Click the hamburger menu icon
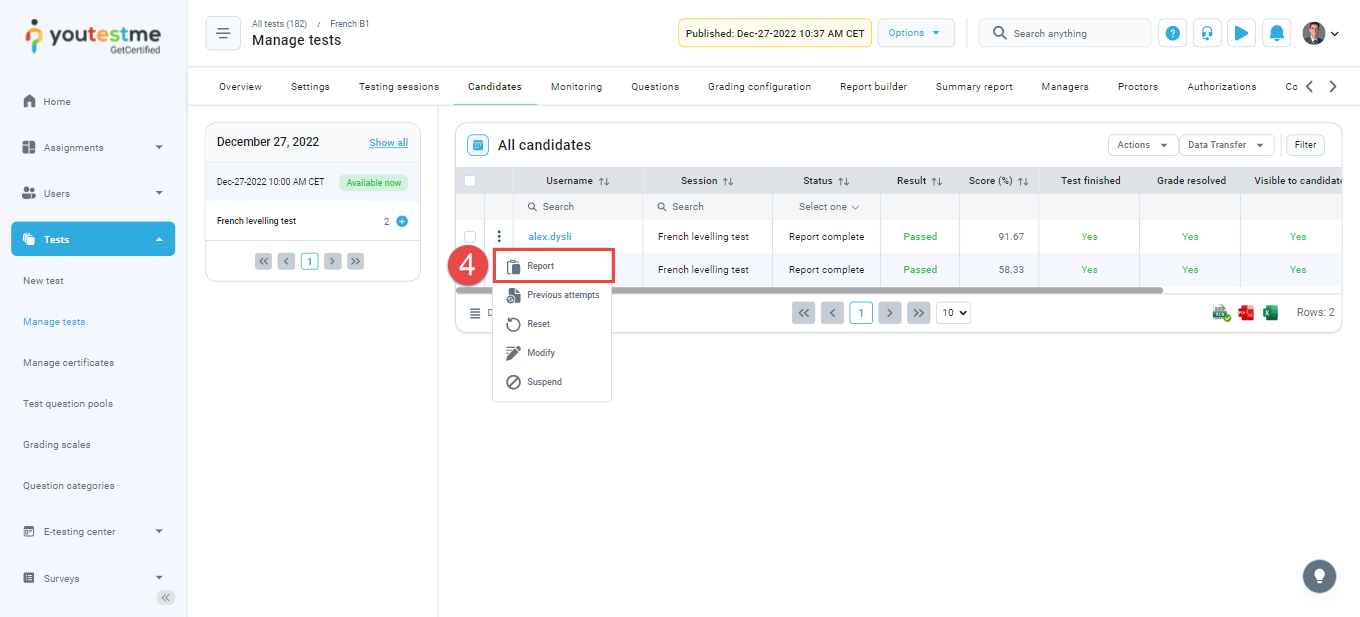The image size is (1360, 617). coord(223,33)
